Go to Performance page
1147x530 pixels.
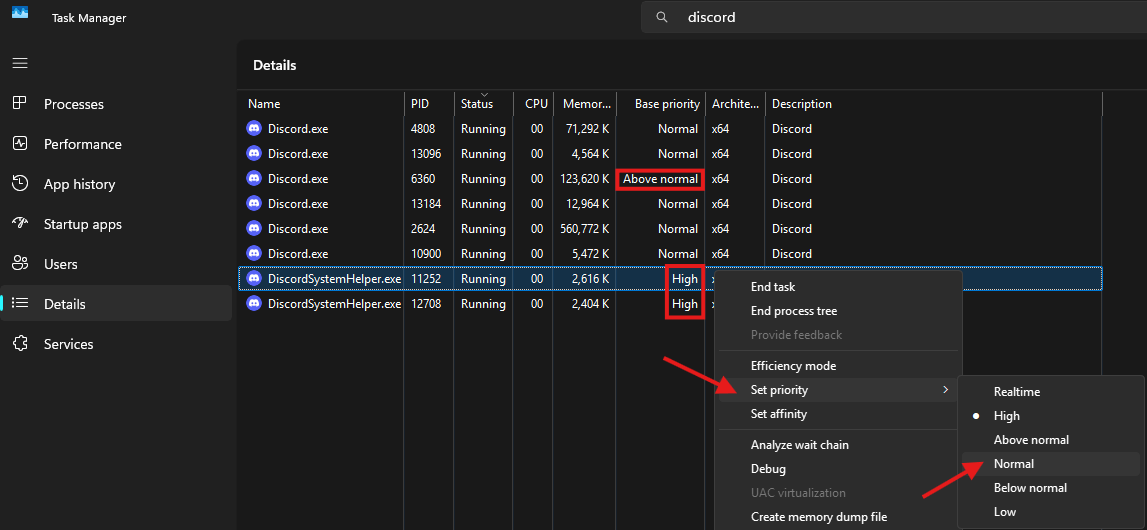click(x=116, y=144)
